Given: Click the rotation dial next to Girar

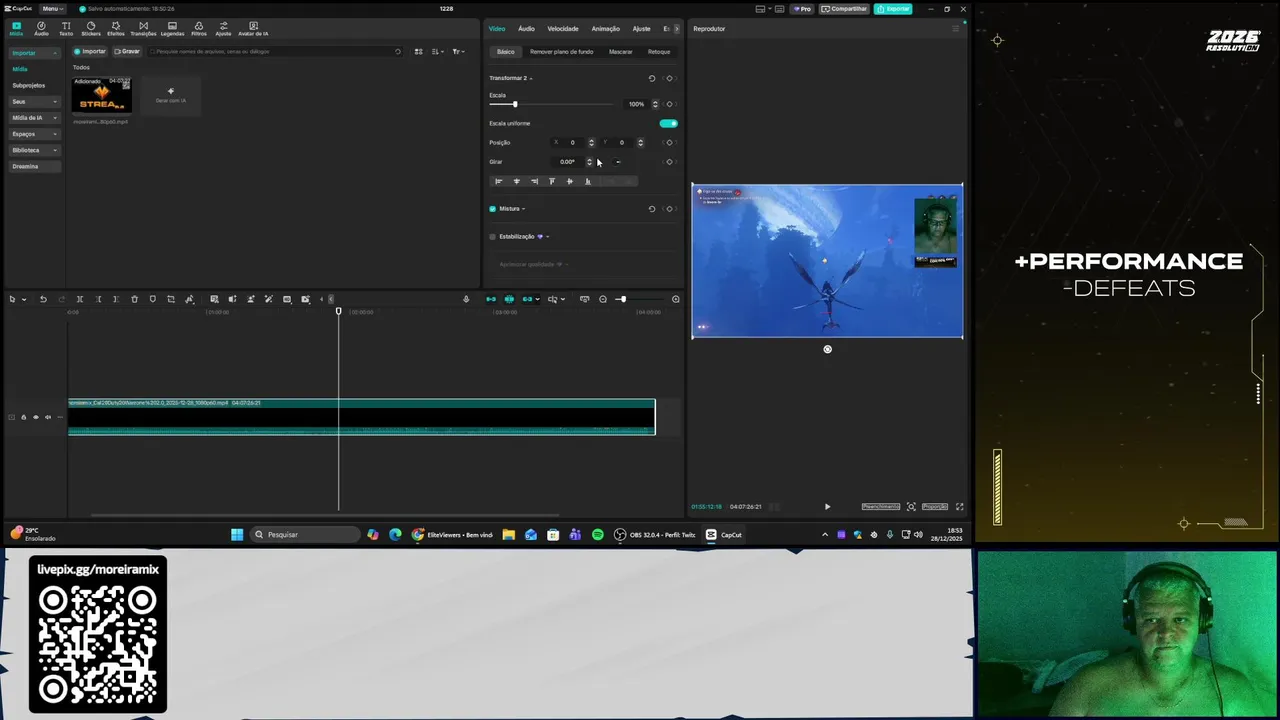Looking at the screenshot, I should click(618, 162).
